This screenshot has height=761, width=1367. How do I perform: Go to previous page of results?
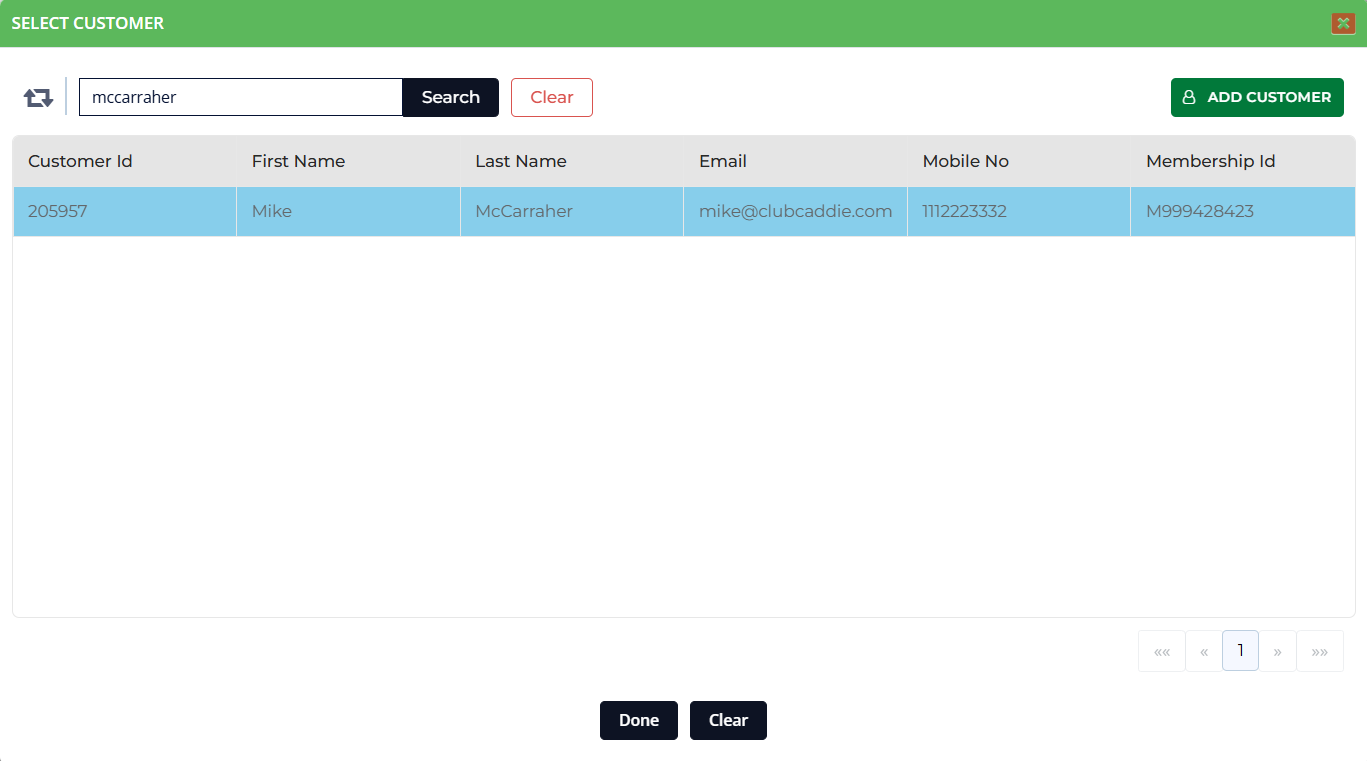(x=1203, y=651)
